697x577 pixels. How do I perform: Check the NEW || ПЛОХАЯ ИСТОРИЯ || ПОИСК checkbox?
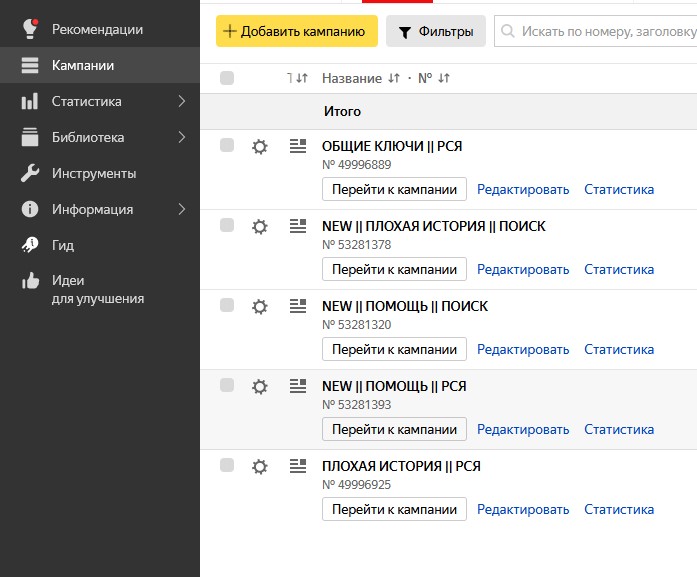(227, 225)
